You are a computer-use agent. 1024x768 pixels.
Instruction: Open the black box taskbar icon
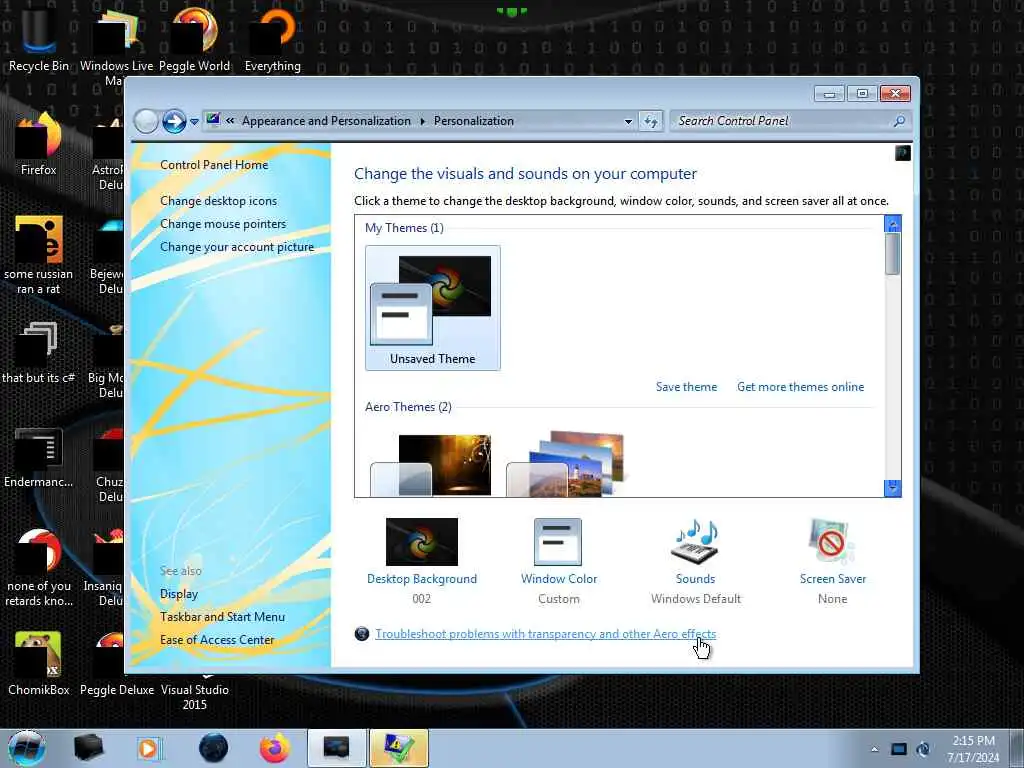point(89,748)
